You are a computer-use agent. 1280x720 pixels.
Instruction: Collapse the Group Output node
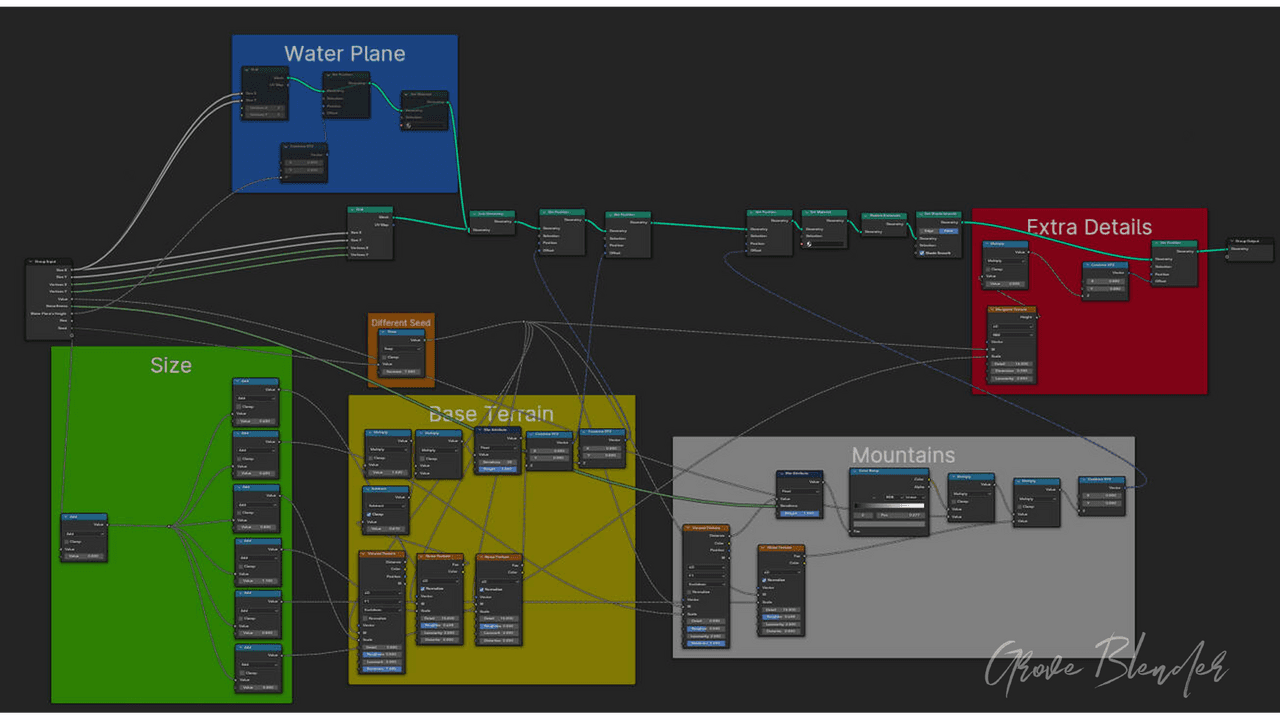coord(1232,241)
